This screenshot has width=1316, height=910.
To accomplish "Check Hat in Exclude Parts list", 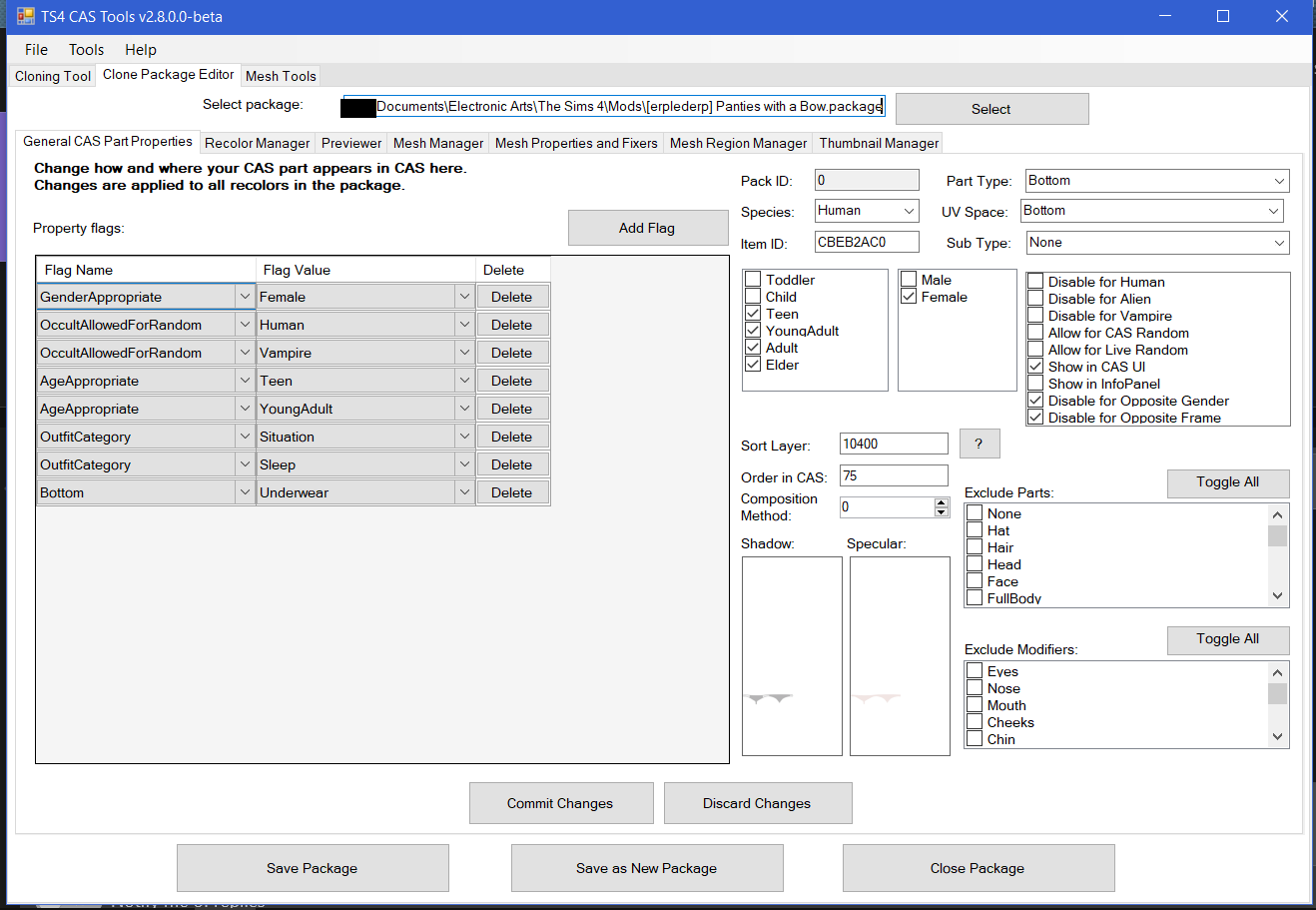I will (x=975, y=530).
